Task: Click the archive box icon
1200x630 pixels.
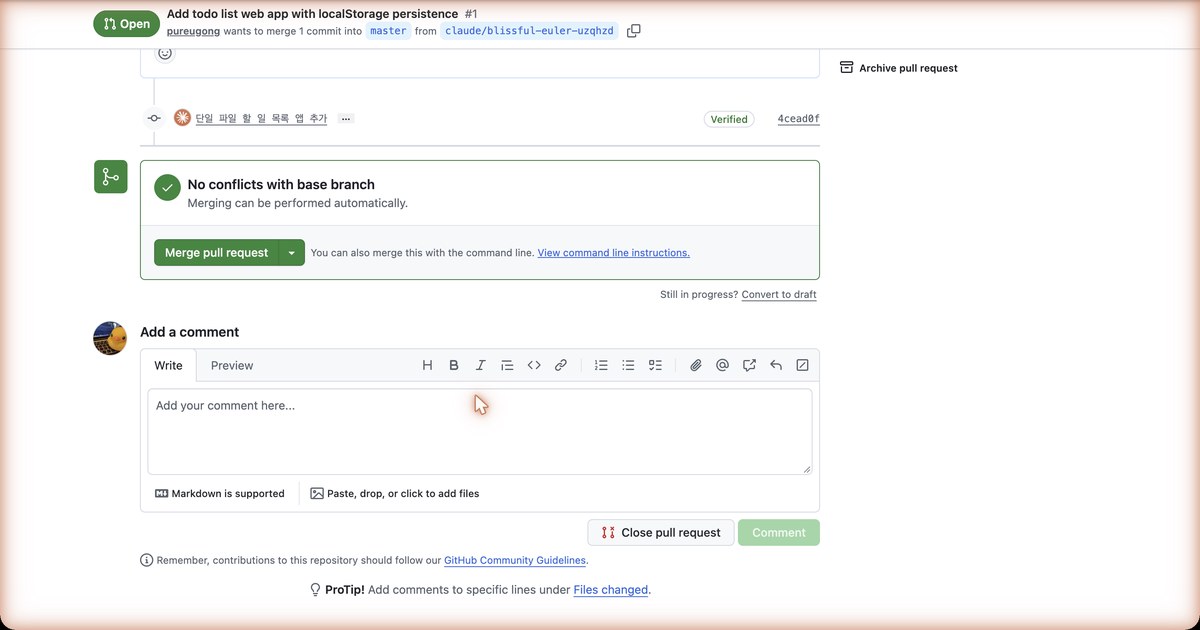Action: [846, 68]
